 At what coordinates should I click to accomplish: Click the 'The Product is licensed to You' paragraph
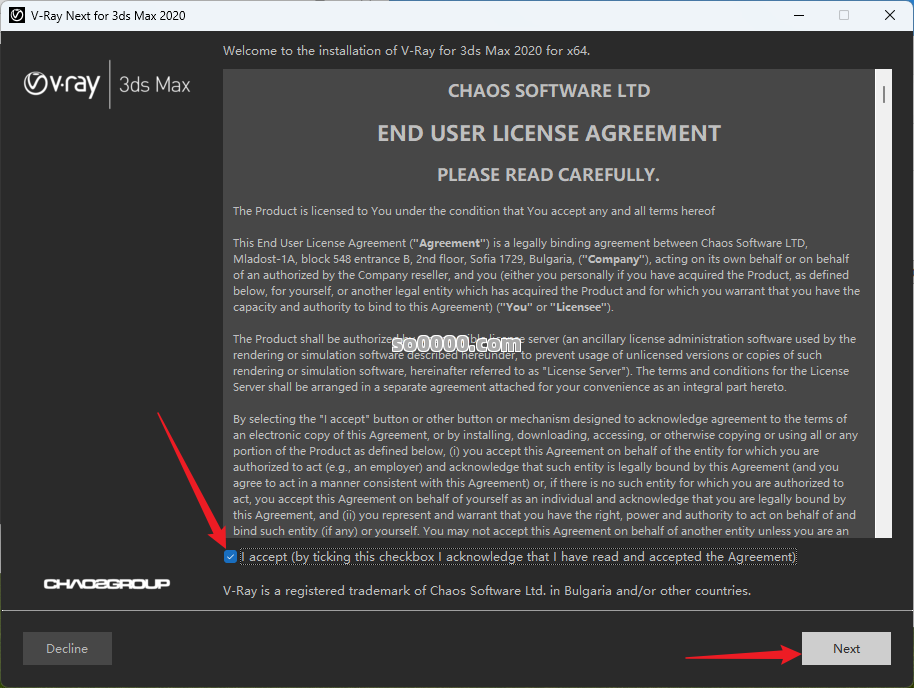pos(474,211)
